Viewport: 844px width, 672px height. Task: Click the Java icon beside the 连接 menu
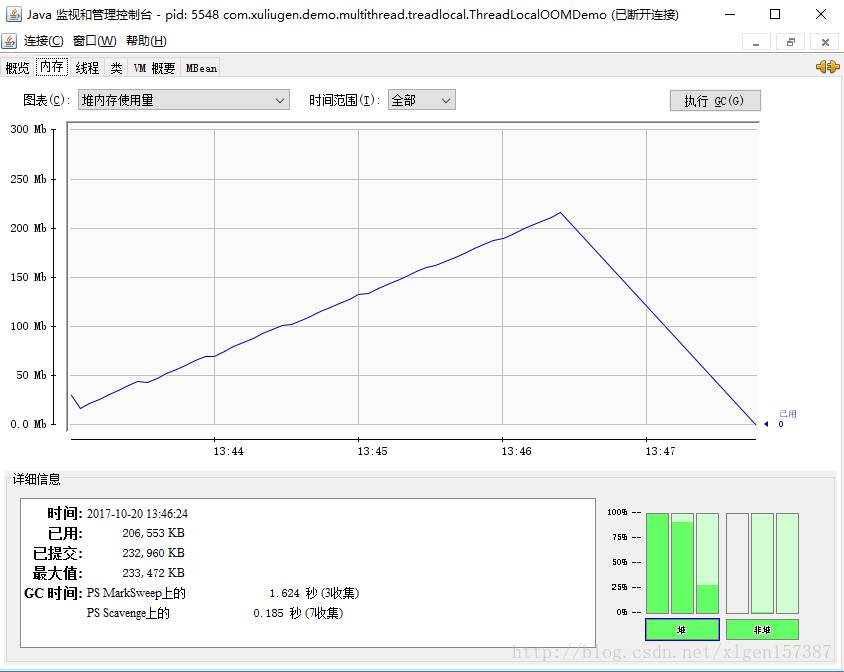(x=9, y=41)
